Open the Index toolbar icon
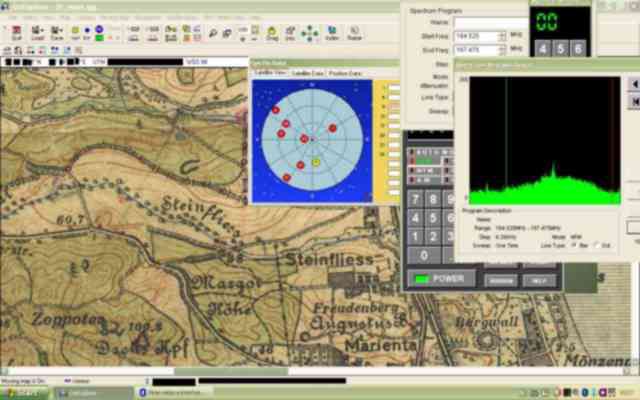This screenshot has width=640, height=400. [332, 33]
